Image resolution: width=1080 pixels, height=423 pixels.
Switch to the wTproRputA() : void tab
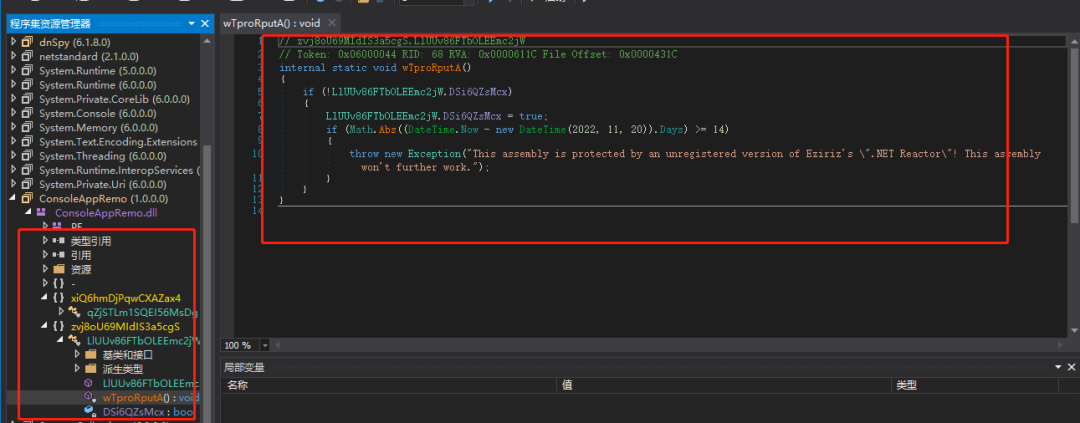coord(271,23)
